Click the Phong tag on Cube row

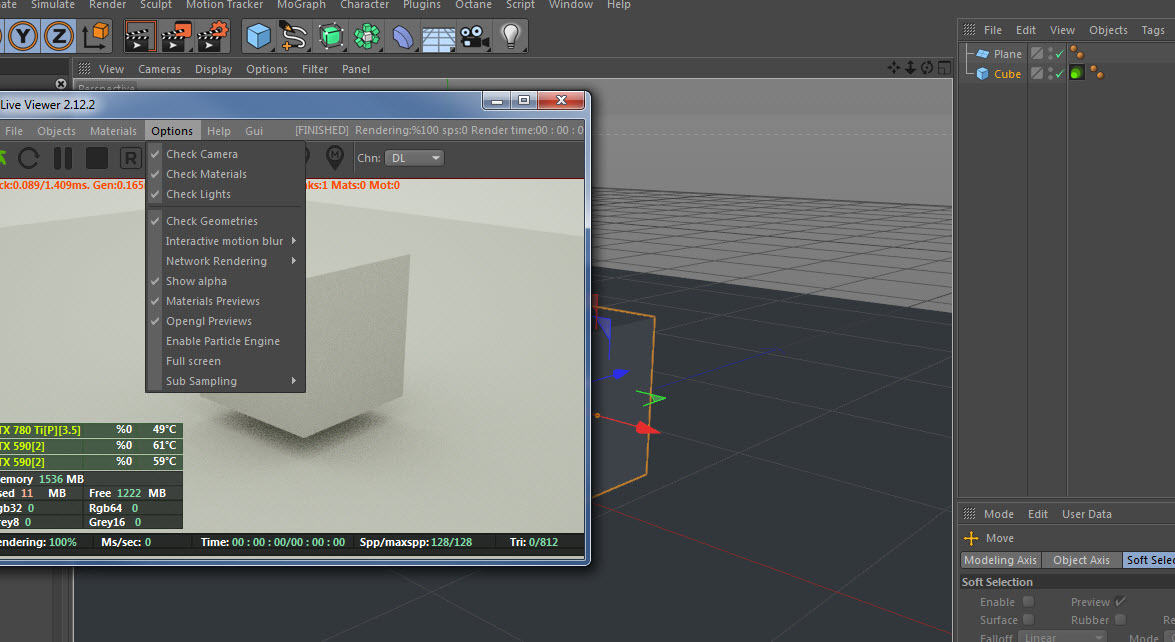(1097, 73)
